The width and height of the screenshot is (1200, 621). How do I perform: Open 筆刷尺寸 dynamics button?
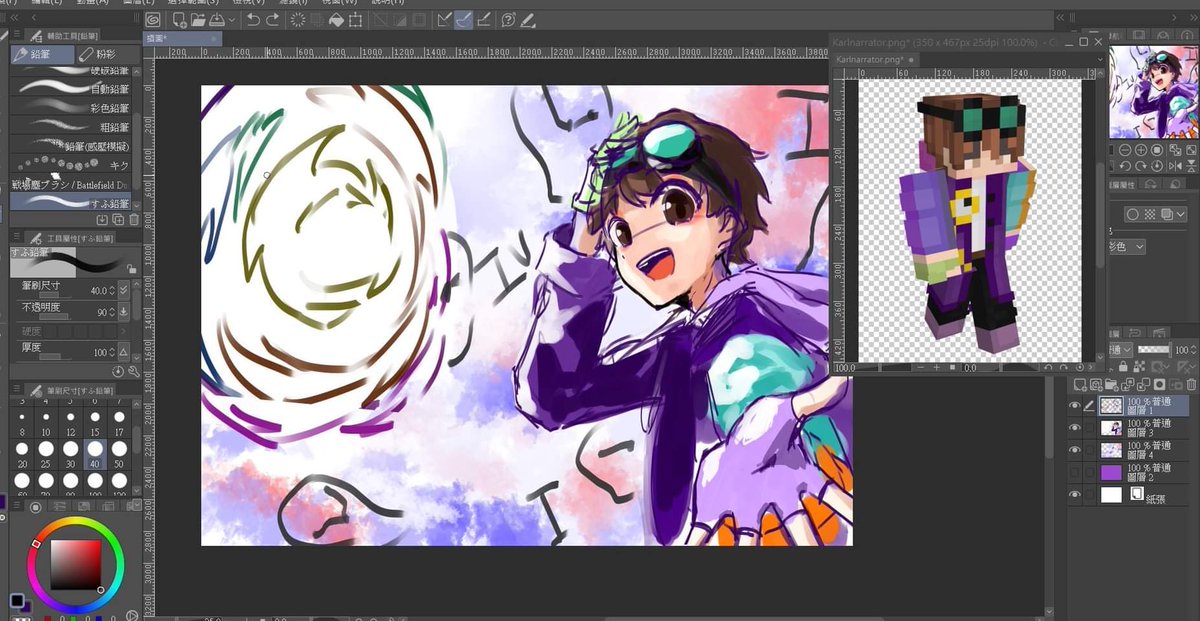123,291
